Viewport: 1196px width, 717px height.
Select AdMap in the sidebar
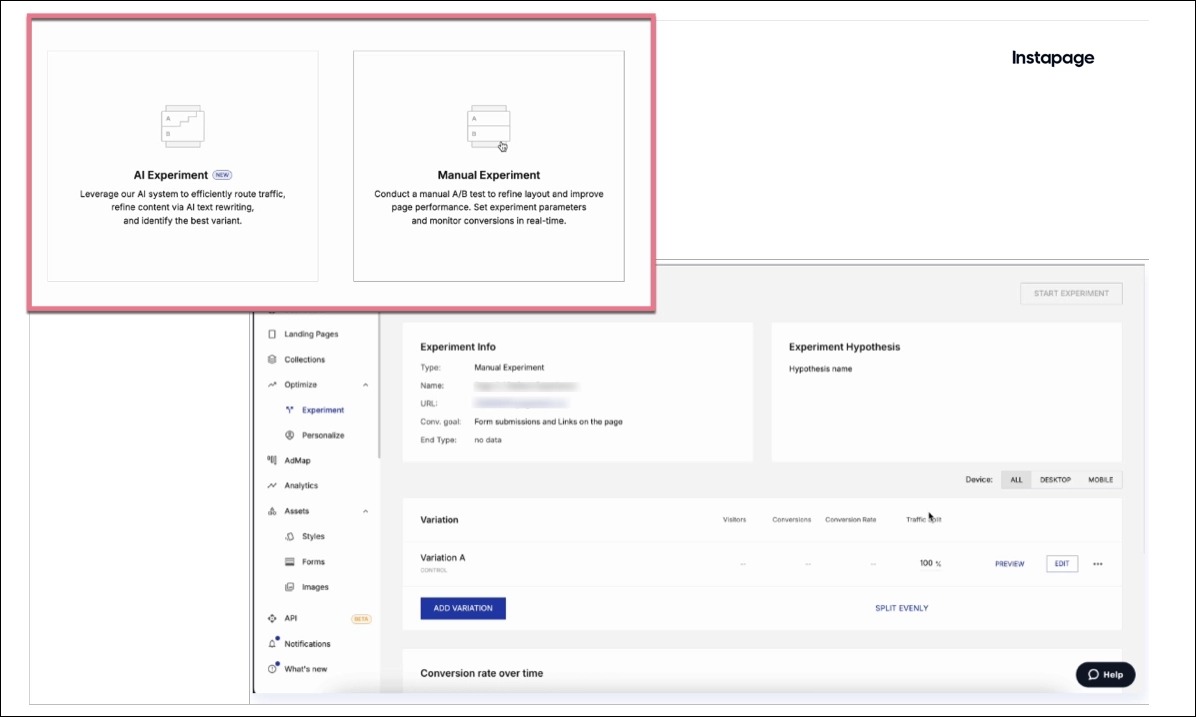click(272, 460)
